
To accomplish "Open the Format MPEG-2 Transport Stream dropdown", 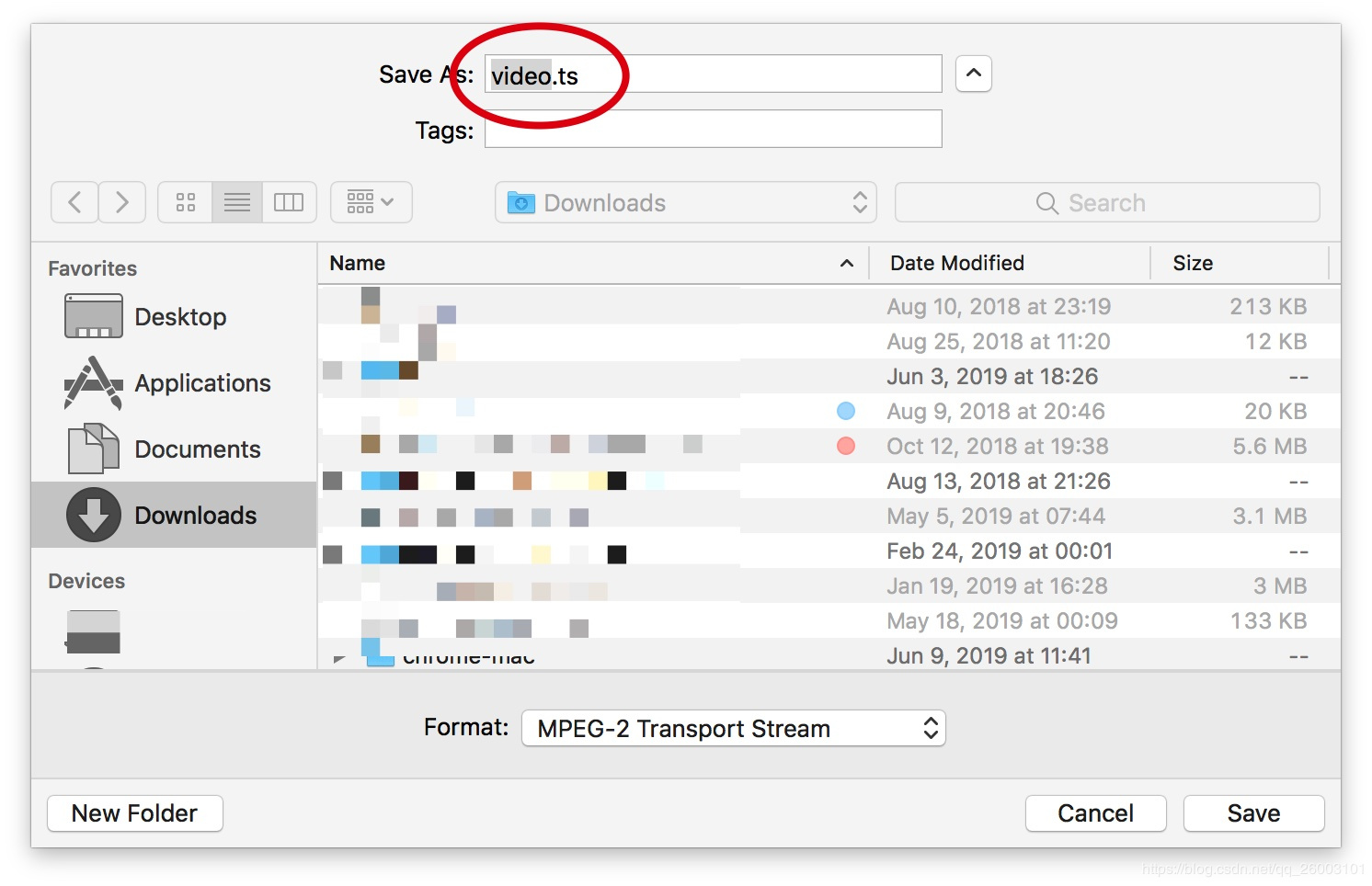I will (733, 728).
